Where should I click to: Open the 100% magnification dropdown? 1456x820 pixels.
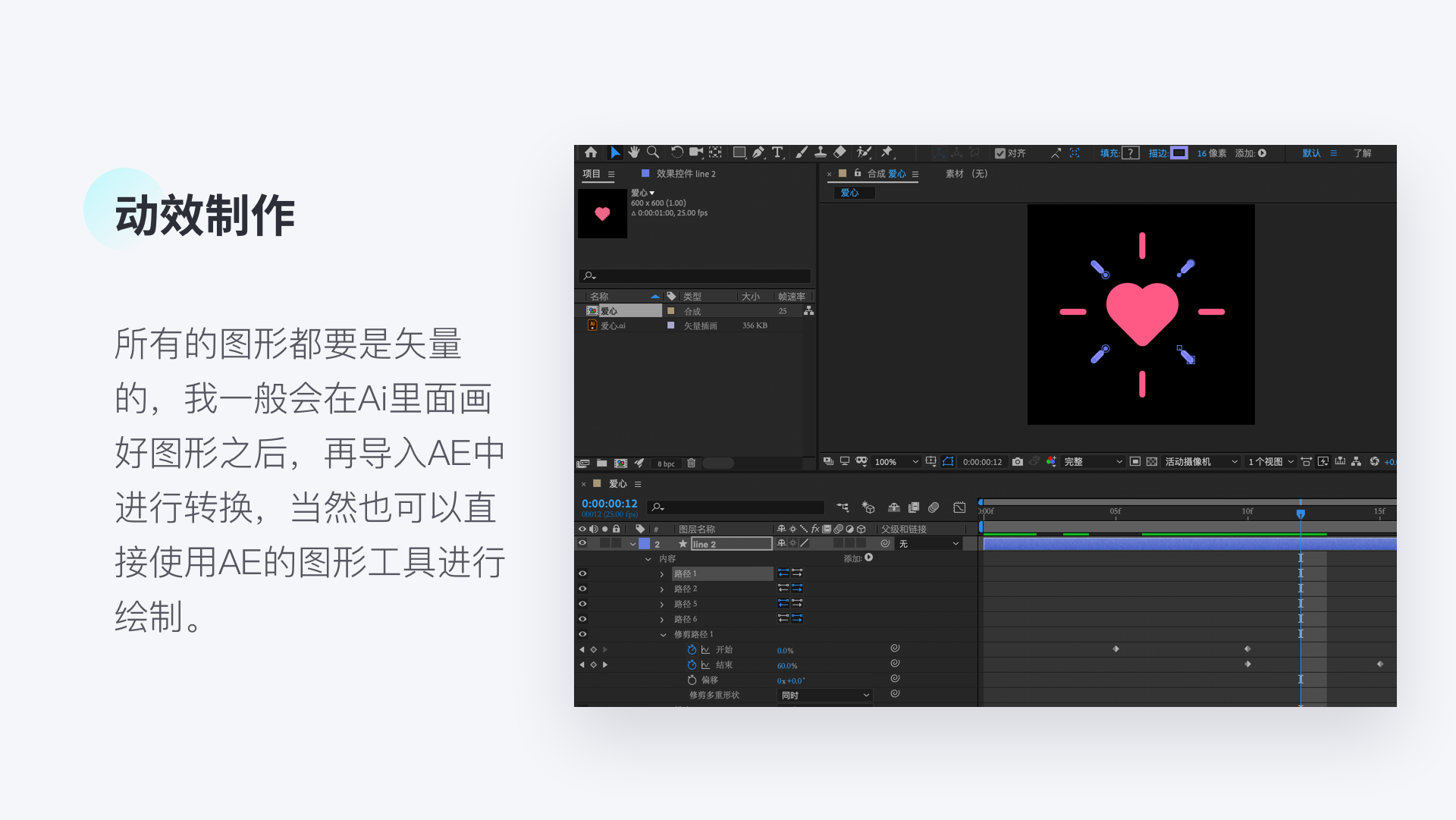click(x=896, y=462)
